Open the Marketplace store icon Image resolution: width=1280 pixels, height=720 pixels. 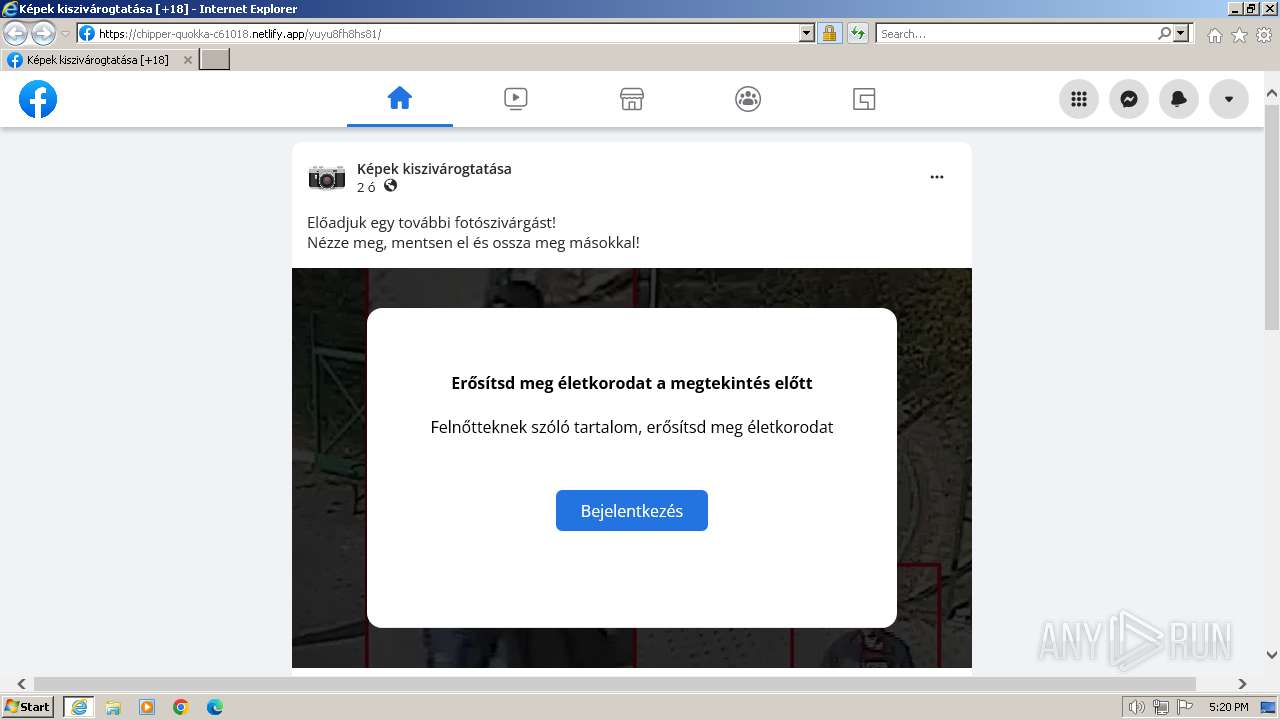632,99
